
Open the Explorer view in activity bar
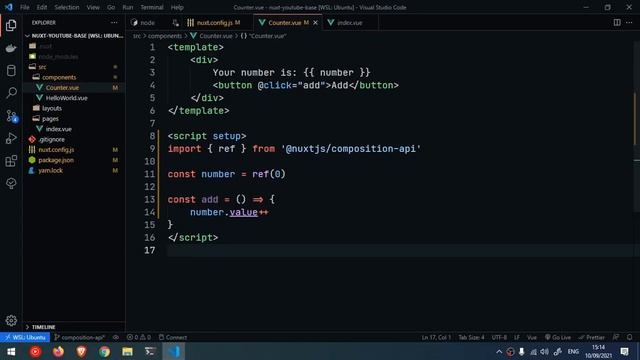pos(11,25)
